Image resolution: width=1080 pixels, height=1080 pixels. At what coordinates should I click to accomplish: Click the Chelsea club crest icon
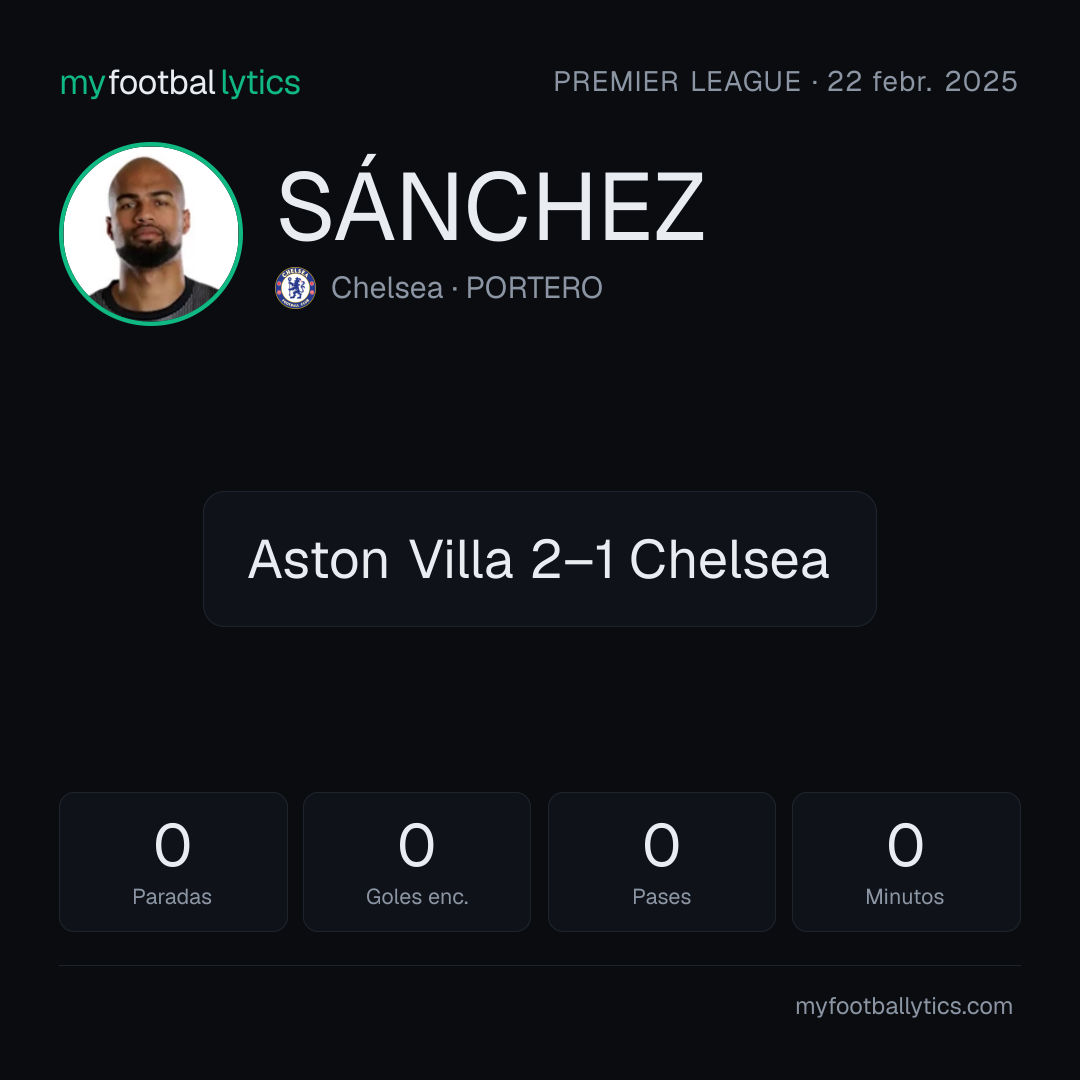click(295, 288)
